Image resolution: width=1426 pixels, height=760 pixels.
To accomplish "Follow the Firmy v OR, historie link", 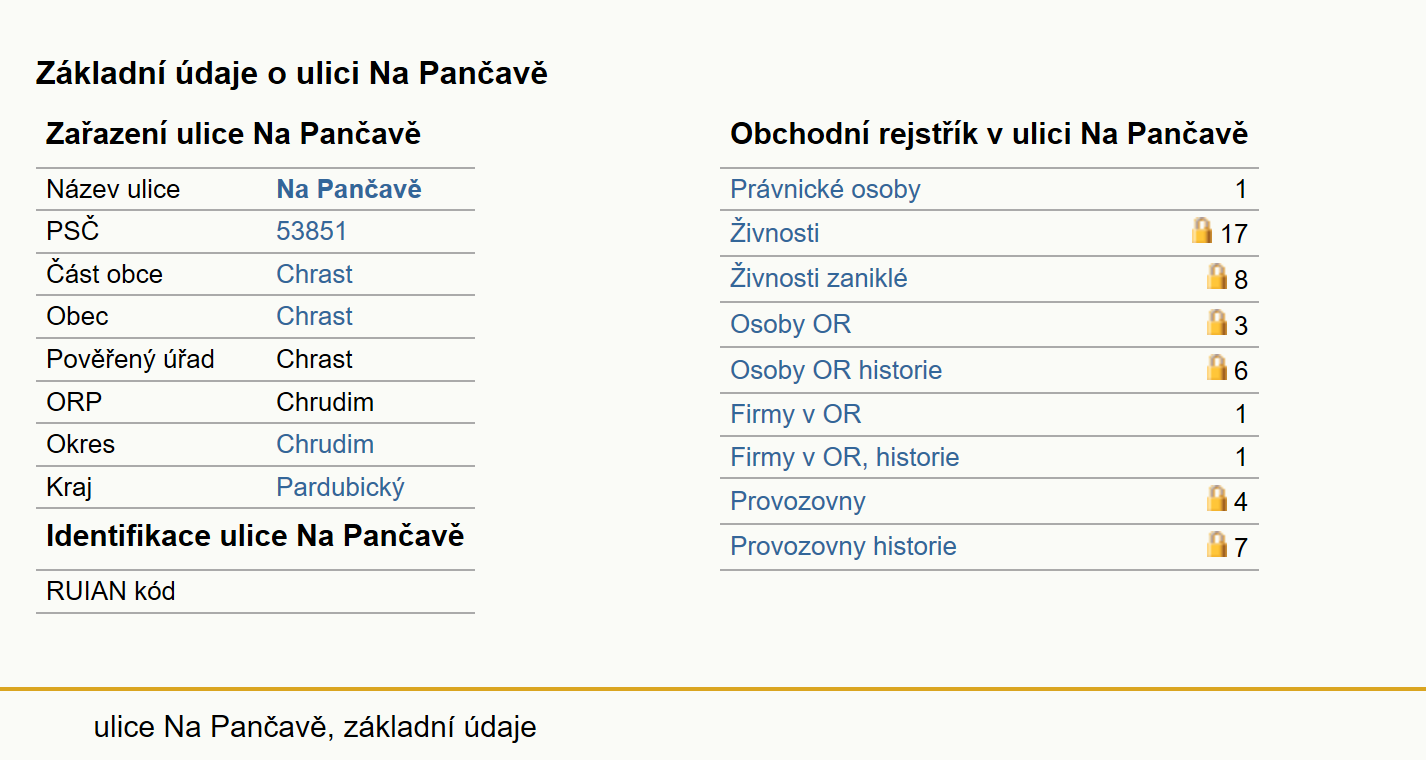I will [x=845, y=457].
